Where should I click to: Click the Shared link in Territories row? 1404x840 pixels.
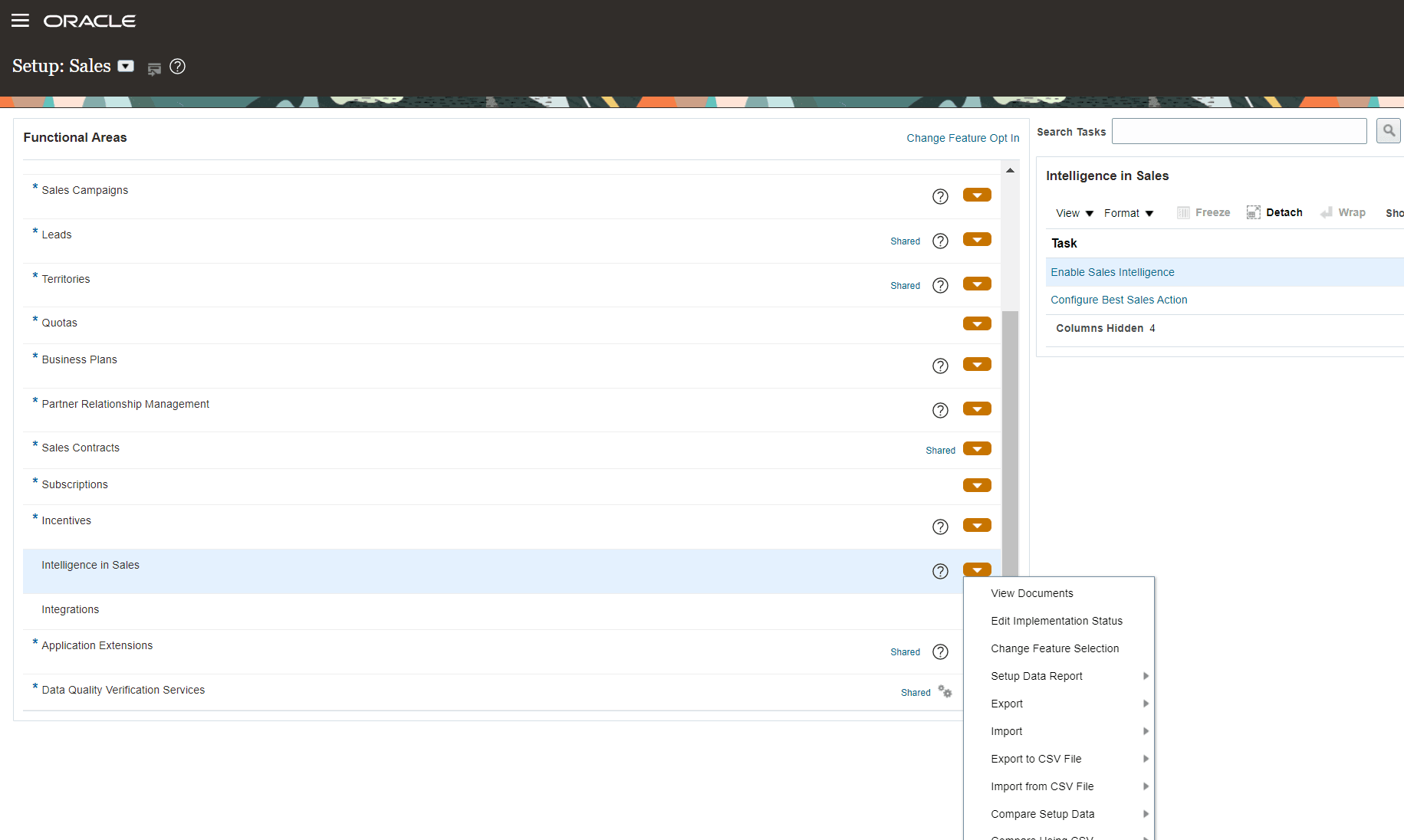905,286
